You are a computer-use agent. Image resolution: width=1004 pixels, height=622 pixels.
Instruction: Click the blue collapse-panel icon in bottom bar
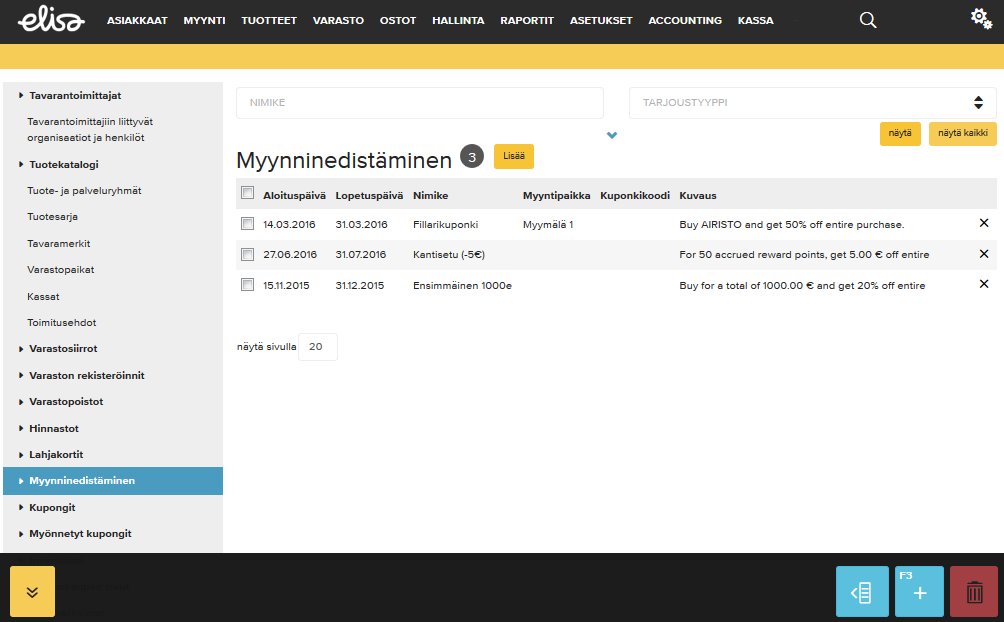coord(862,591)
